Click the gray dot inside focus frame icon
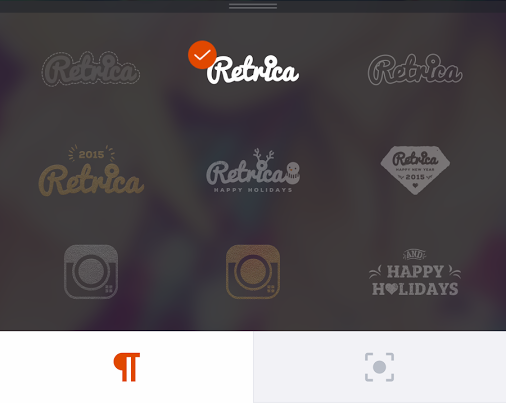This screenshot has height=403, width=506. tap(379, 367)
